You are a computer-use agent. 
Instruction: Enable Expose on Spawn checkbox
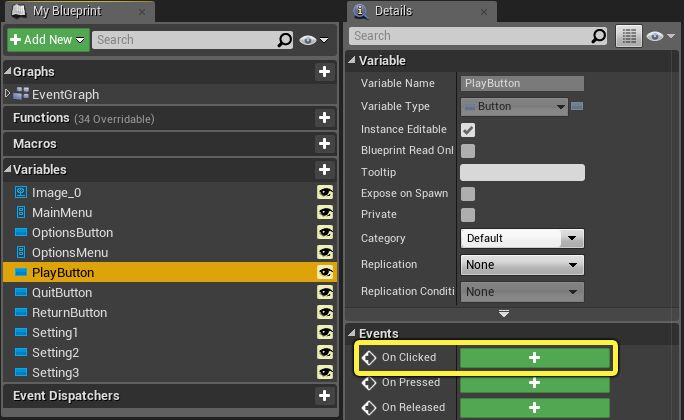click(468, 194)
